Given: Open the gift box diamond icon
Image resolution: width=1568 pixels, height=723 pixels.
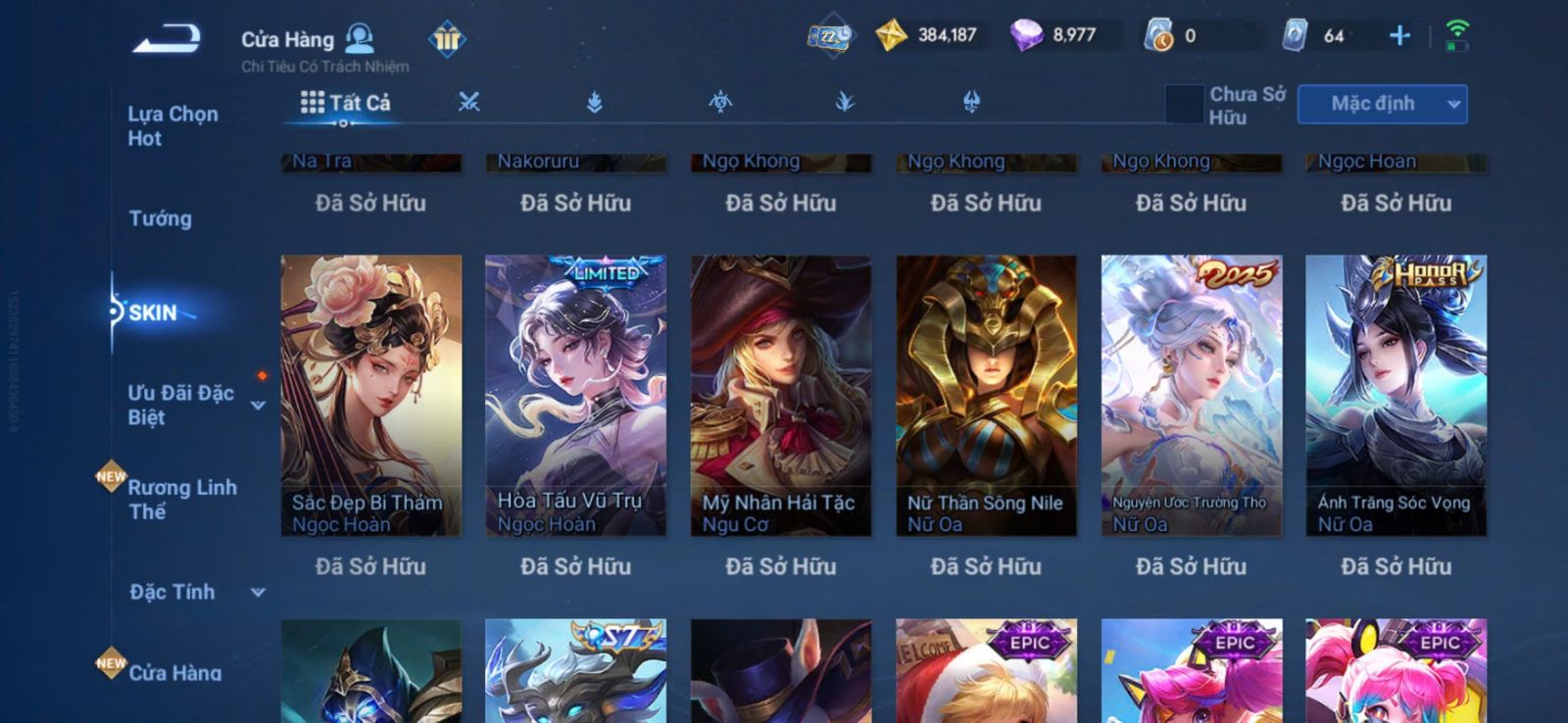Looking at the screenshot, I should 447,39.
